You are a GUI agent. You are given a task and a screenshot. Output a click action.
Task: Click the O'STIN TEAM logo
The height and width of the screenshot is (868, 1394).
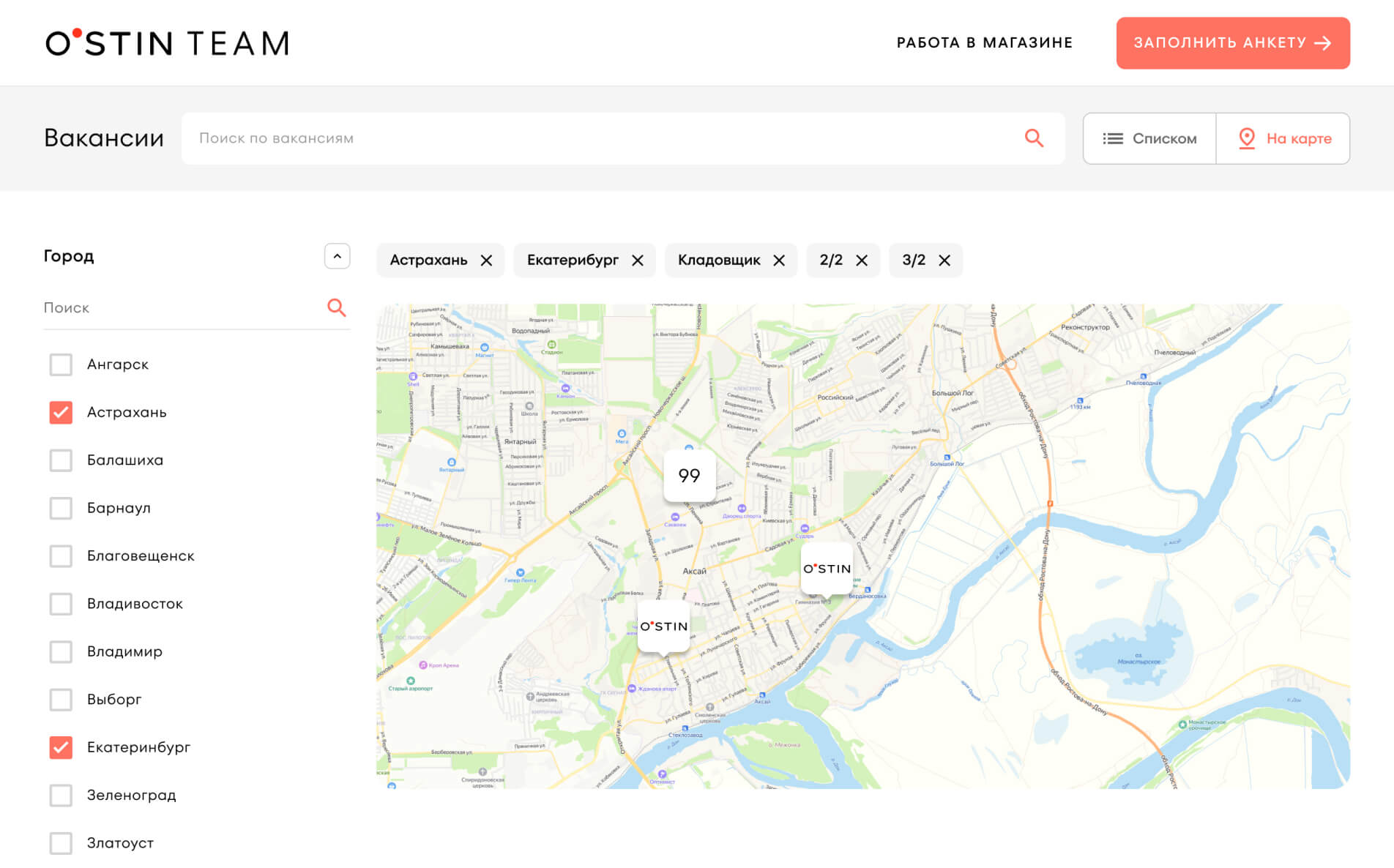[167, 43]
